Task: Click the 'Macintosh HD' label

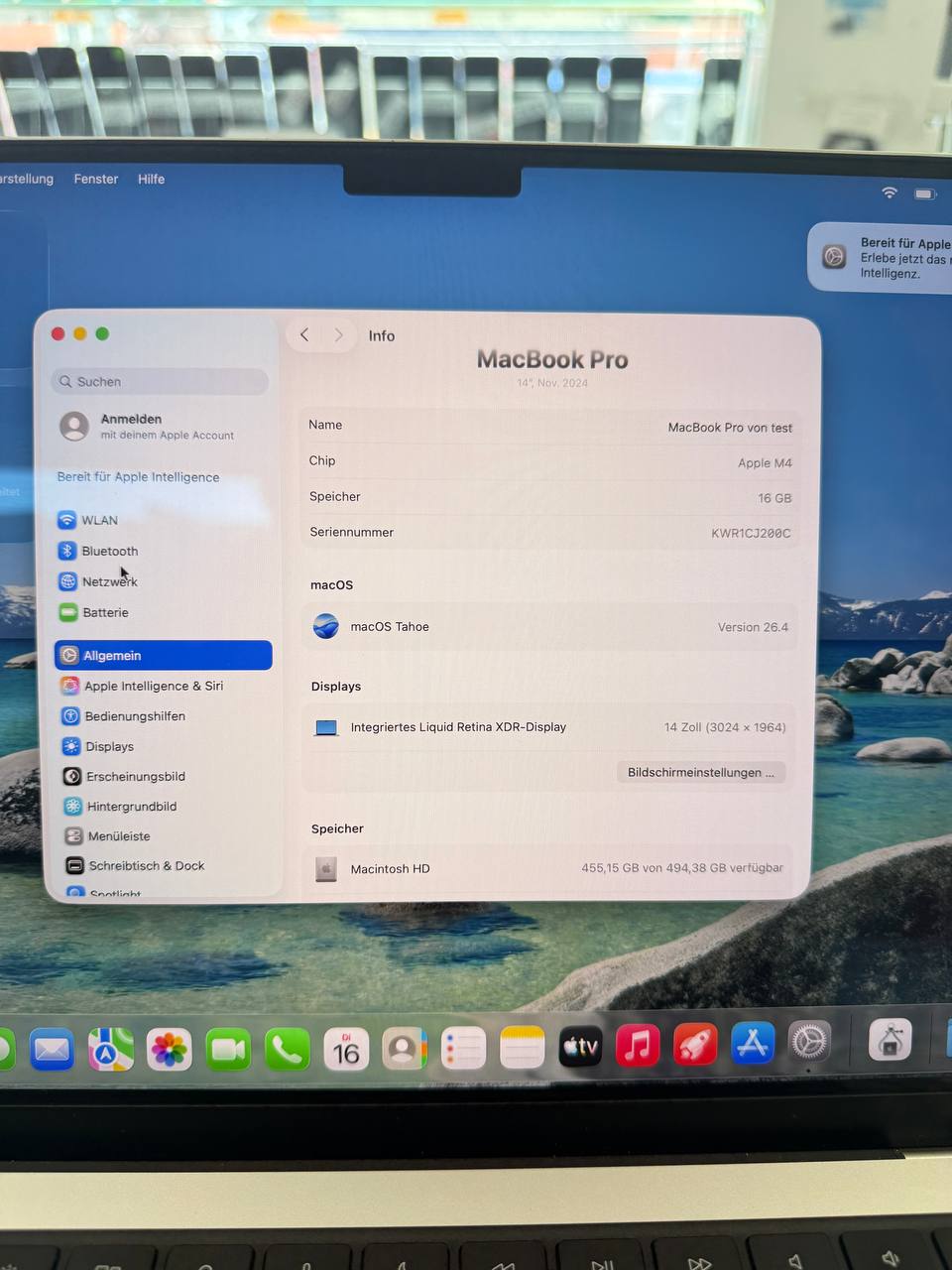Action: [x=391, y=869]
